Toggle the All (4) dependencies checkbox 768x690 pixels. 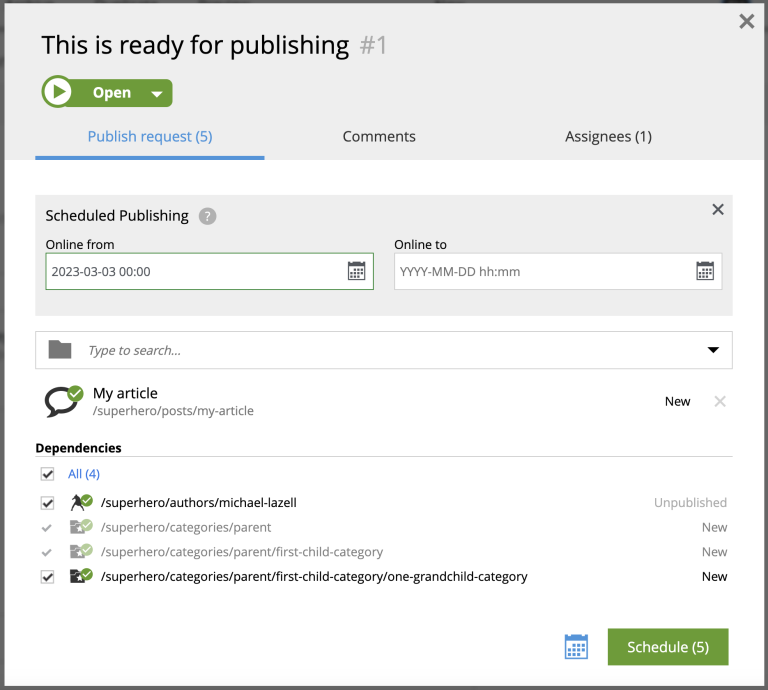(x=48, y=474)
